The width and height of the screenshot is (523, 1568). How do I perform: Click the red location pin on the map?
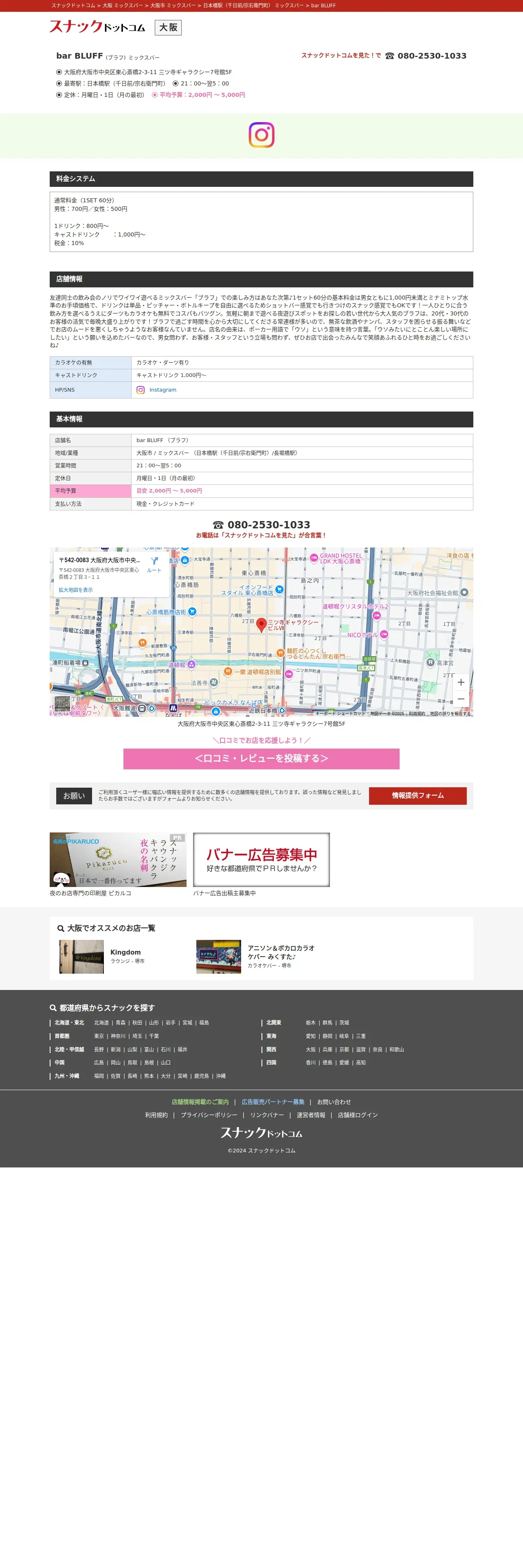pos(261,624)
